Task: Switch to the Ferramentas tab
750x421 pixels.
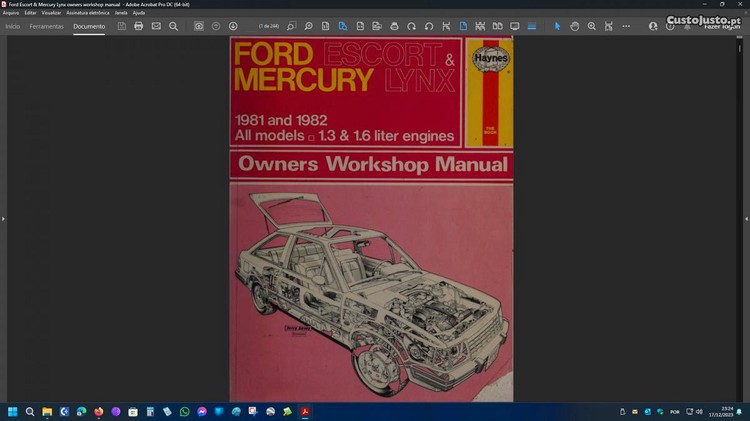Action: tap(46, 26)
